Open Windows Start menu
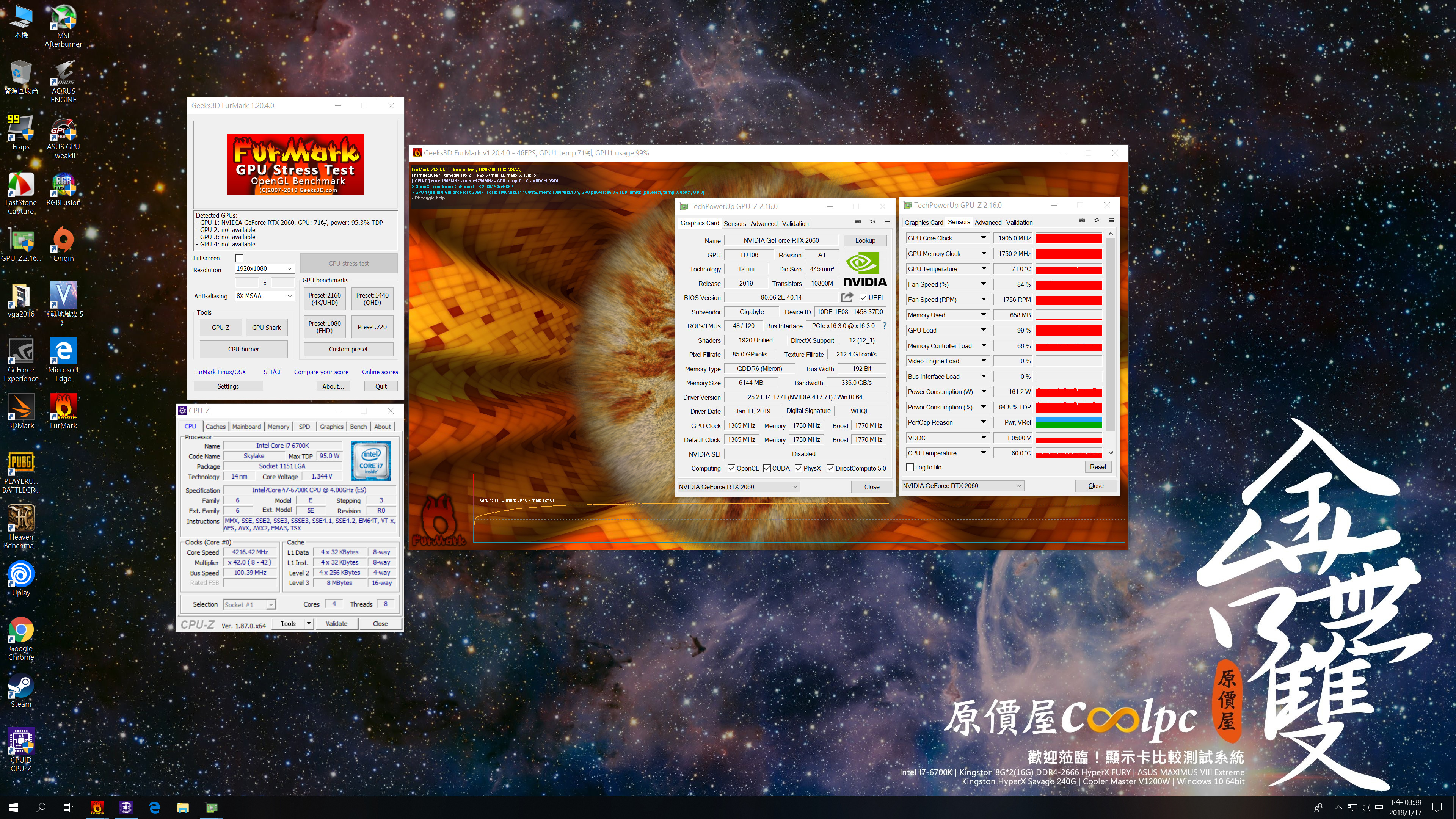 (14, 807)
